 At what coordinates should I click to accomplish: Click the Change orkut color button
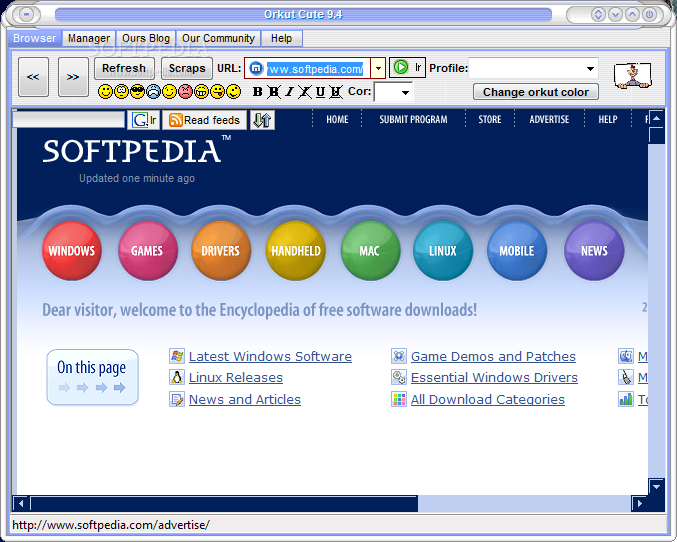(536, 92)
